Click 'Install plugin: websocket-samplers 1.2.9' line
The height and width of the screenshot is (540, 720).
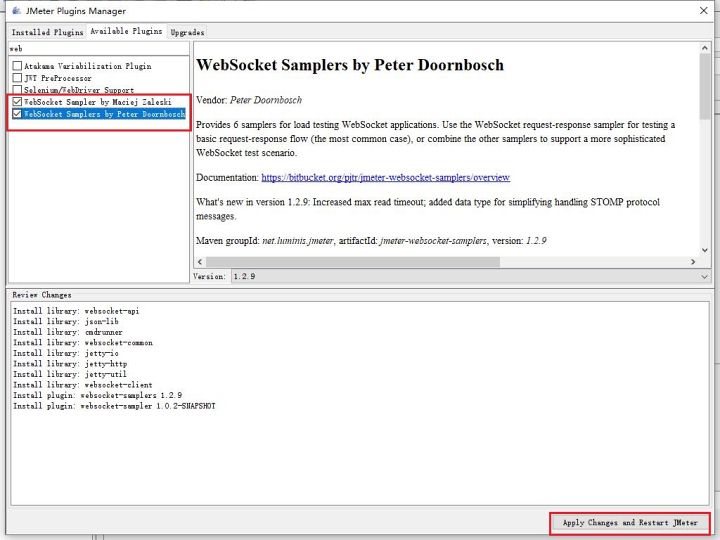pyautogui.click(x=97, y=395)
